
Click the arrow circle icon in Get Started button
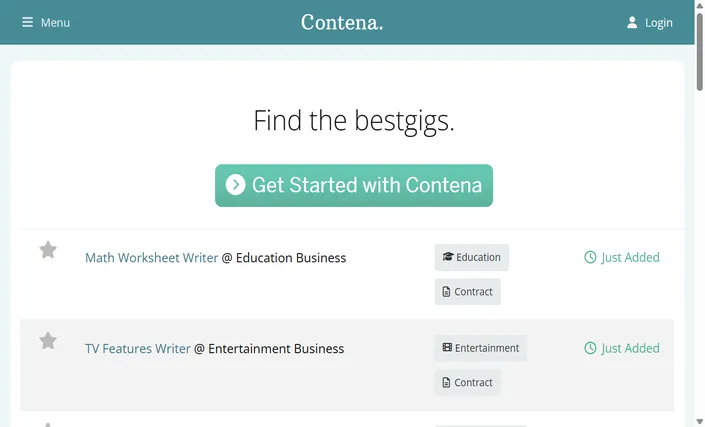235,185
